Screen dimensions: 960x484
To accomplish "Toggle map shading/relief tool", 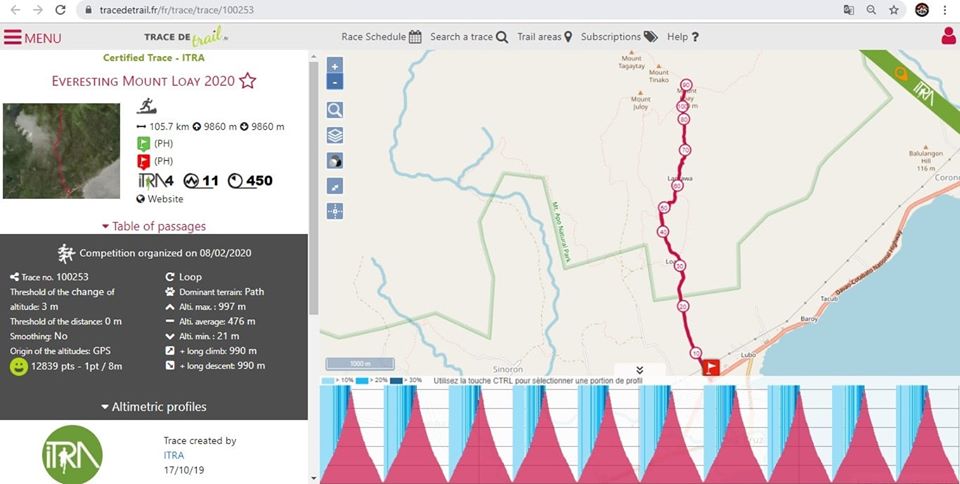I will pyautogui.click(x=335, y=161).
